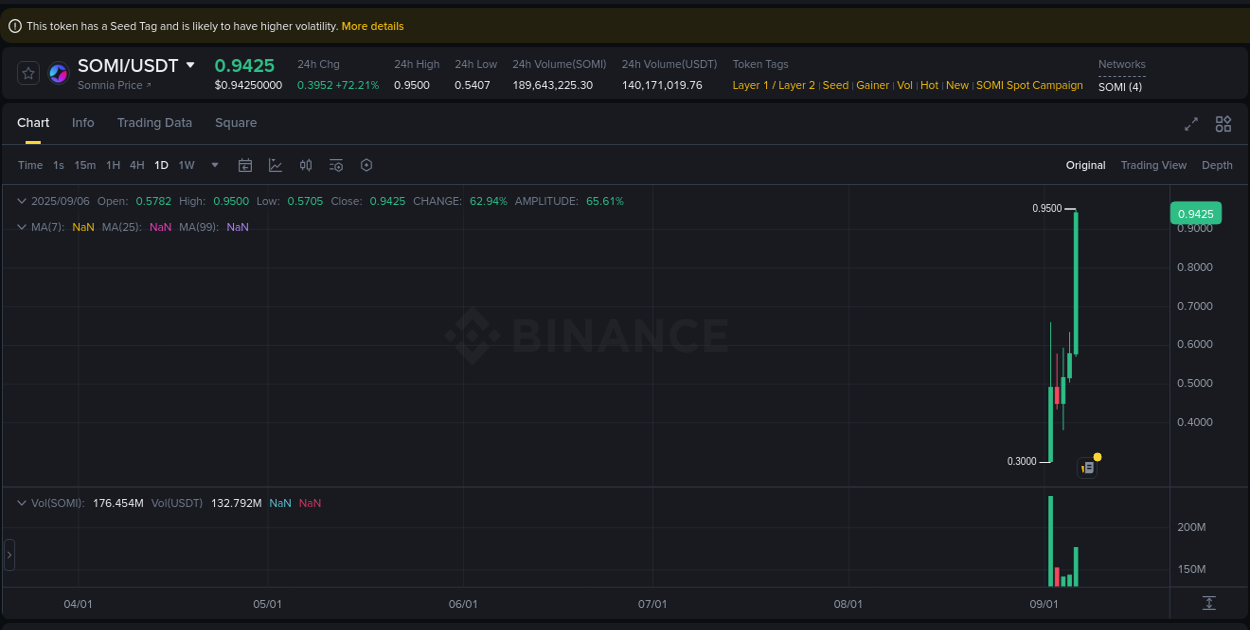Viewport: 1250px width, 630px height.
Task: Click the More details link in the Seed warning
Action: tap(372, 26)
